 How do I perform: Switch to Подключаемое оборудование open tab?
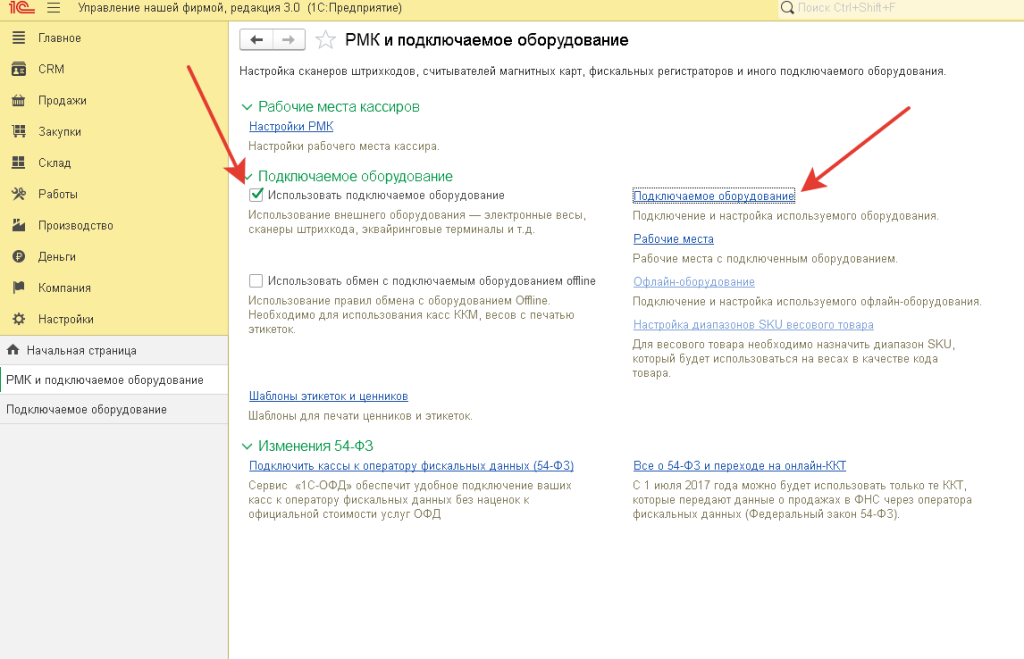pyautogui.click(x=114, y=410)
